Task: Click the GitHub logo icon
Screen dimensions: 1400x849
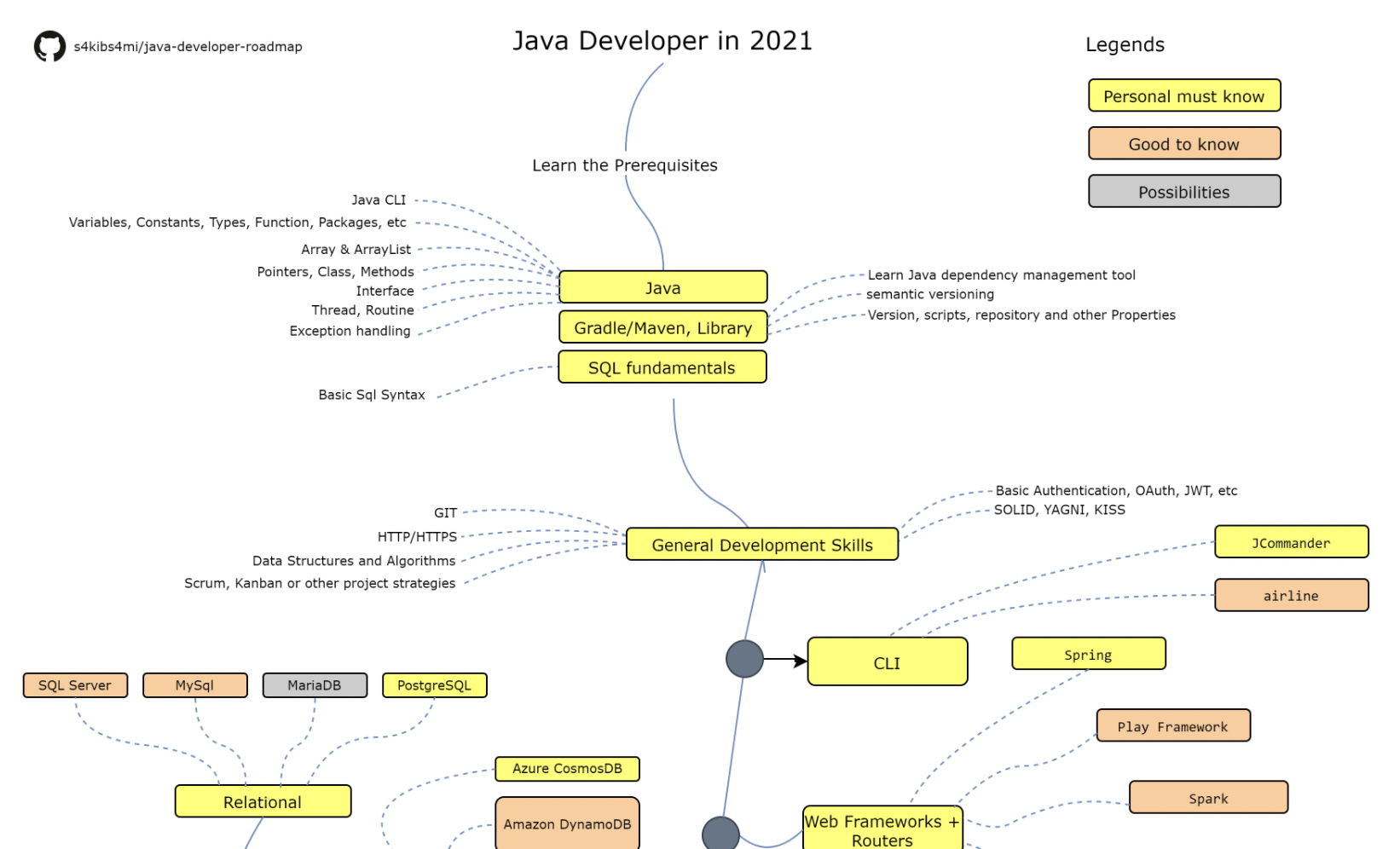Action: tap(49, 46)
